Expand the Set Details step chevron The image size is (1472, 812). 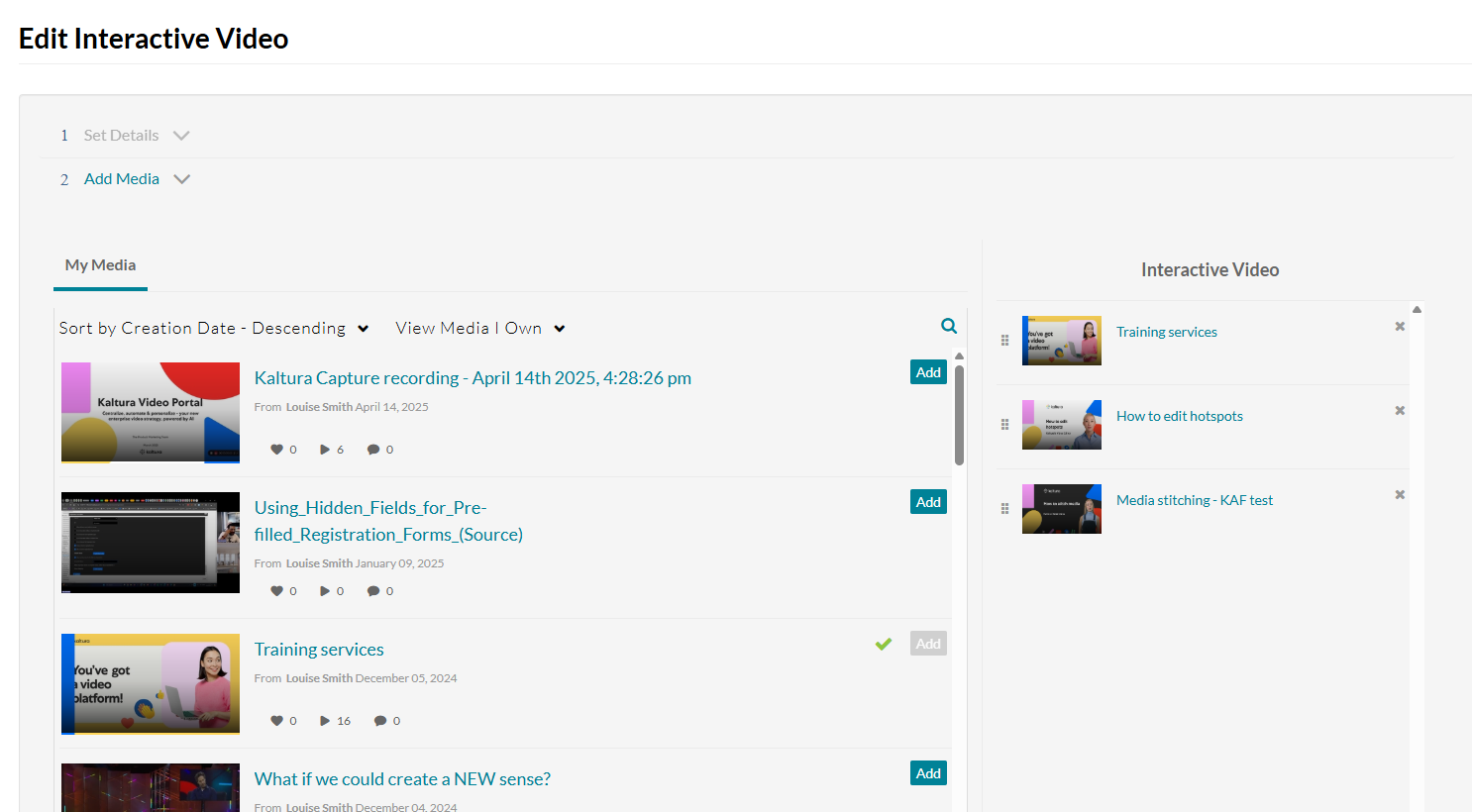pos(181,136)
